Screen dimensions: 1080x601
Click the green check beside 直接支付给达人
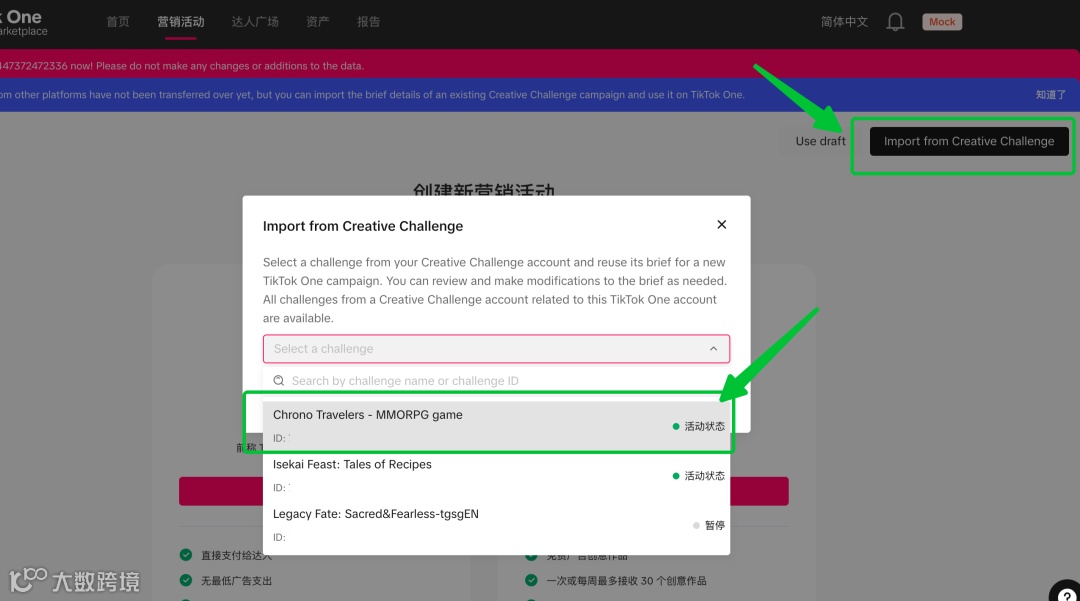pyautogui.click(x=186, y=555)
